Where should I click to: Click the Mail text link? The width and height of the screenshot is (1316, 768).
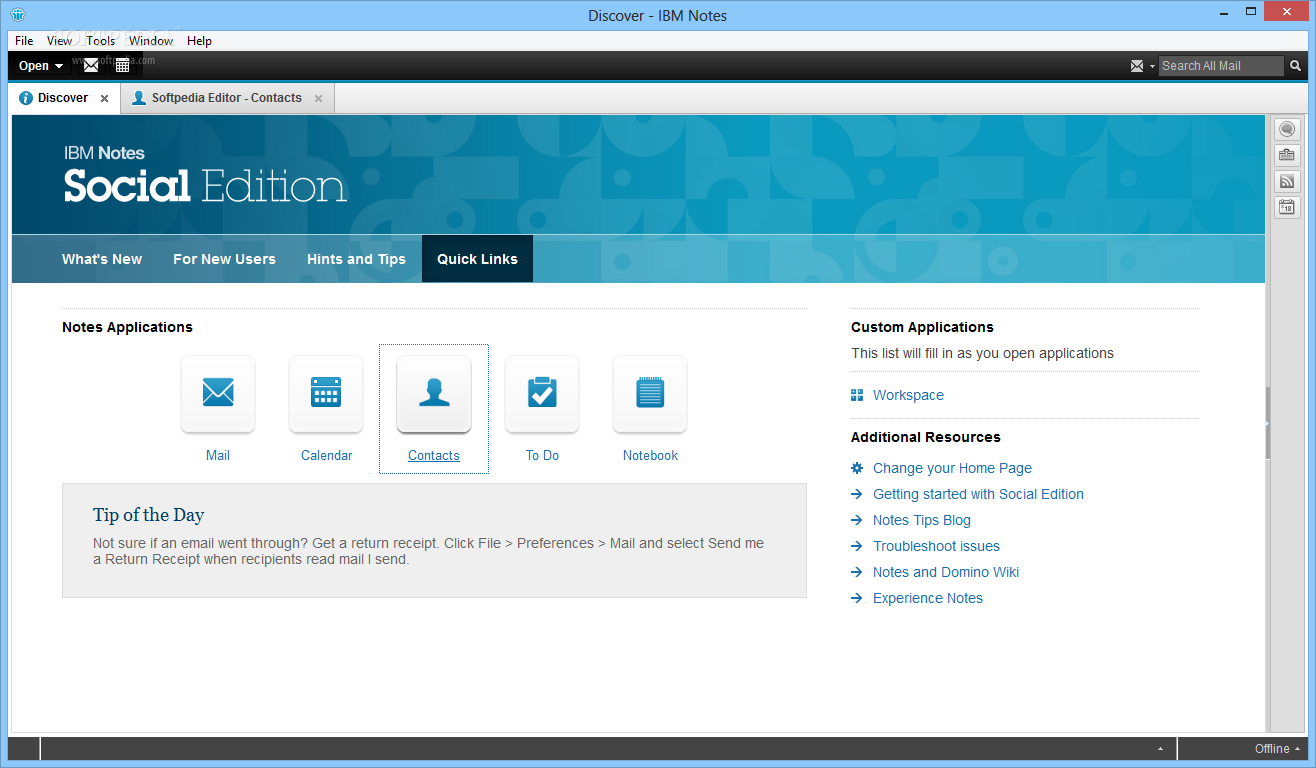218,455
